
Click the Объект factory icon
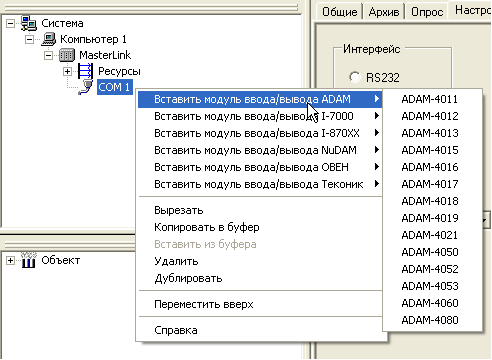(x=29, y=260)
